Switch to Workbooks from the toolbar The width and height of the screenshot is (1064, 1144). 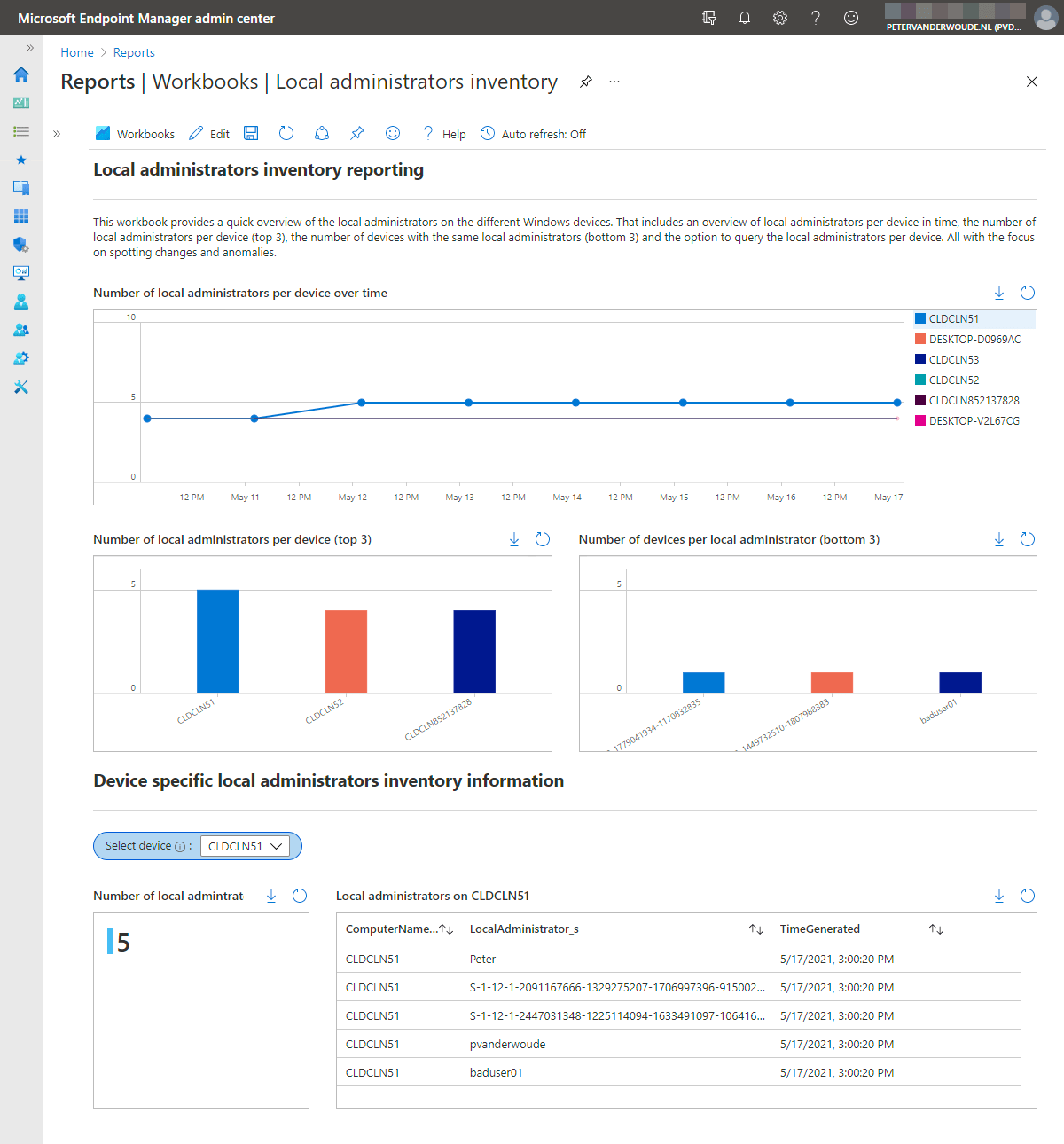coord(145,133)
